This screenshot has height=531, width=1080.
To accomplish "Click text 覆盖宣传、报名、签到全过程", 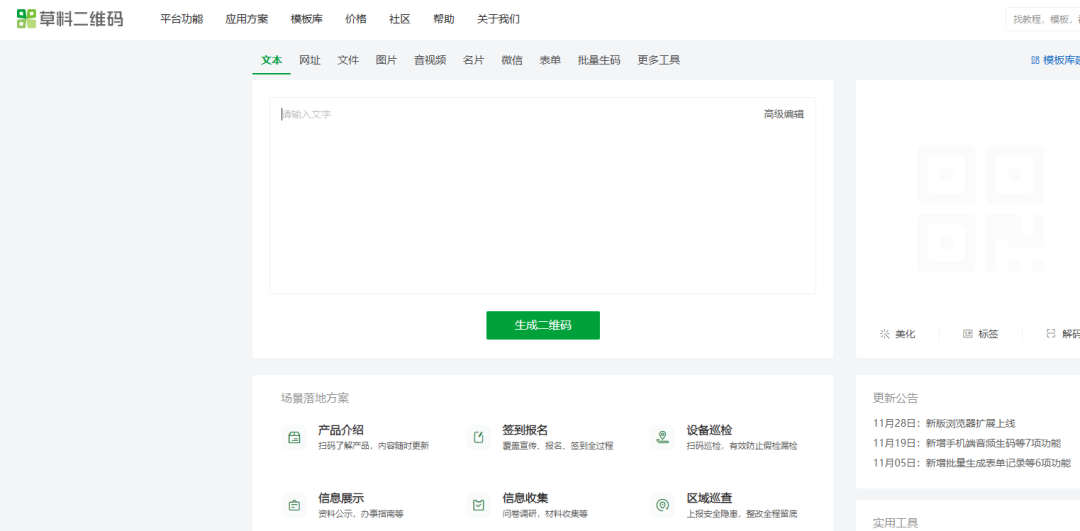I will (x=558, y=446).
